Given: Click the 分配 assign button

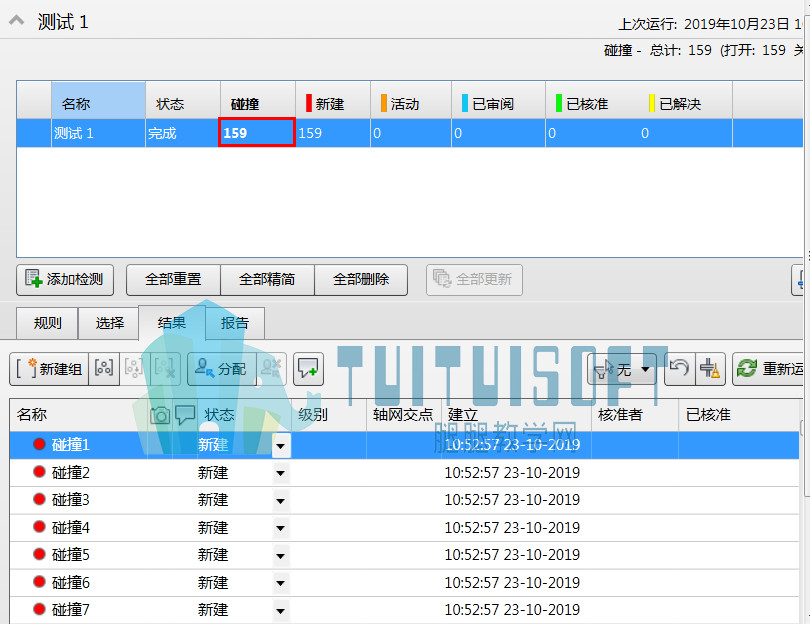Looking at the screenshot, I should (x=222, y=369).
